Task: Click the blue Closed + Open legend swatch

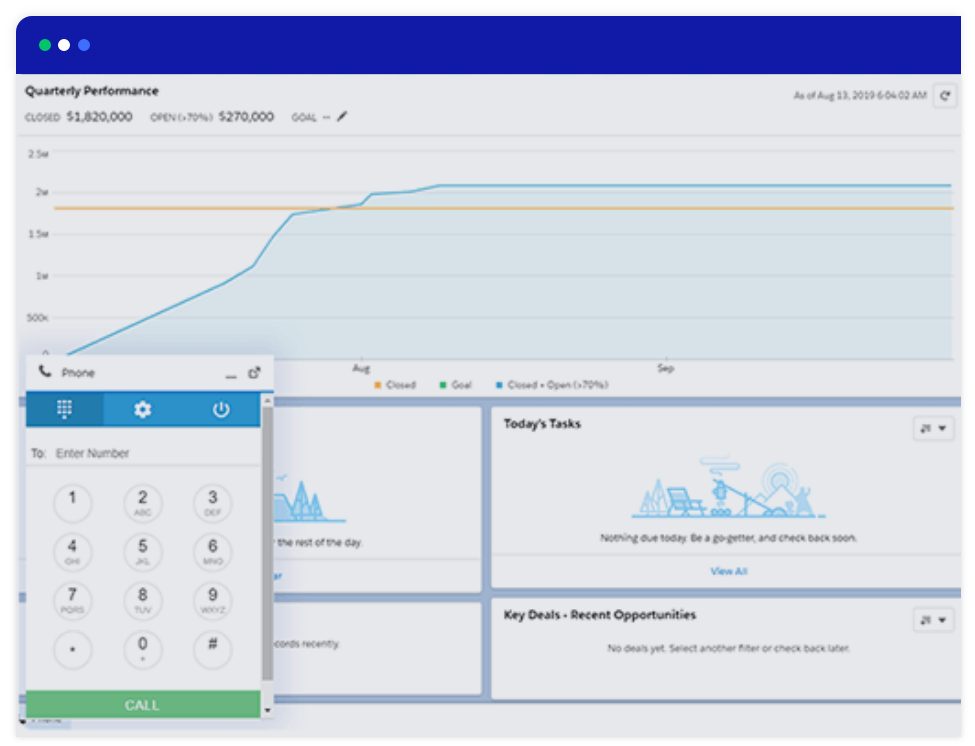Action: (499, 385)
